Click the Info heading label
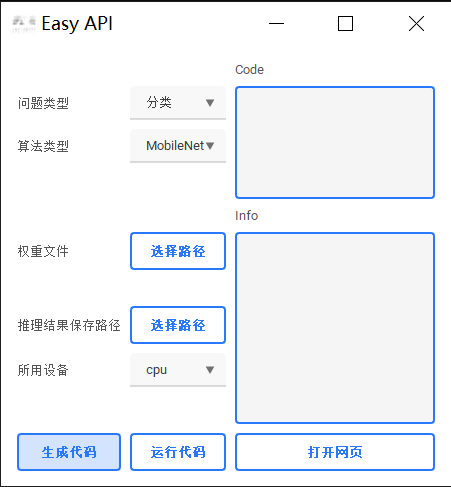Screen dimensions: 451x487 pyautogui.click(x=246, y=216)
